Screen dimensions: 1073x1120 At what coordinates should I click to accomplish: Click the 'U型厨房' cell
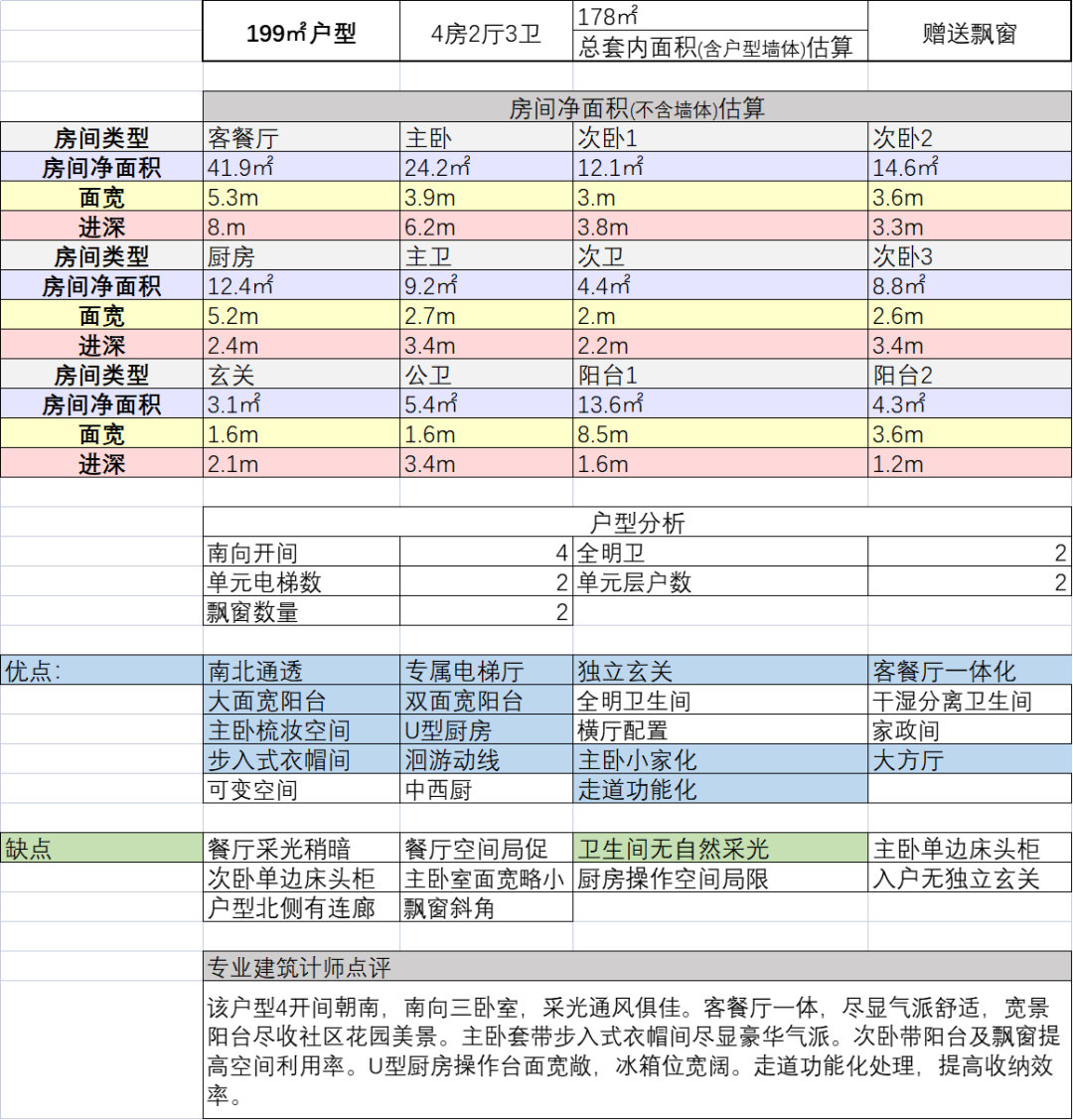pyautogui.click(x=486, y=730)
